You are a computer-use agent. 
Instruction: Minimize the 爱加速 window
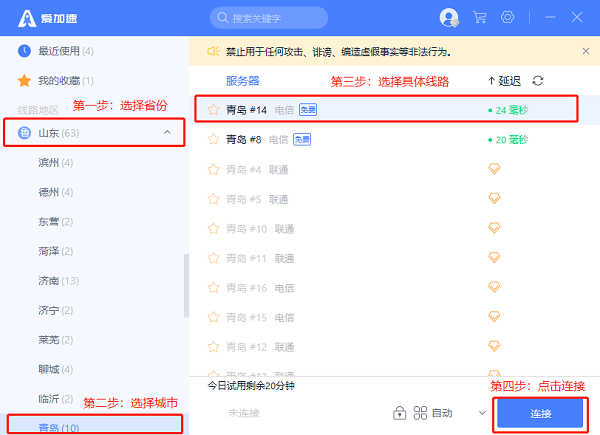[x=550, y=17]
